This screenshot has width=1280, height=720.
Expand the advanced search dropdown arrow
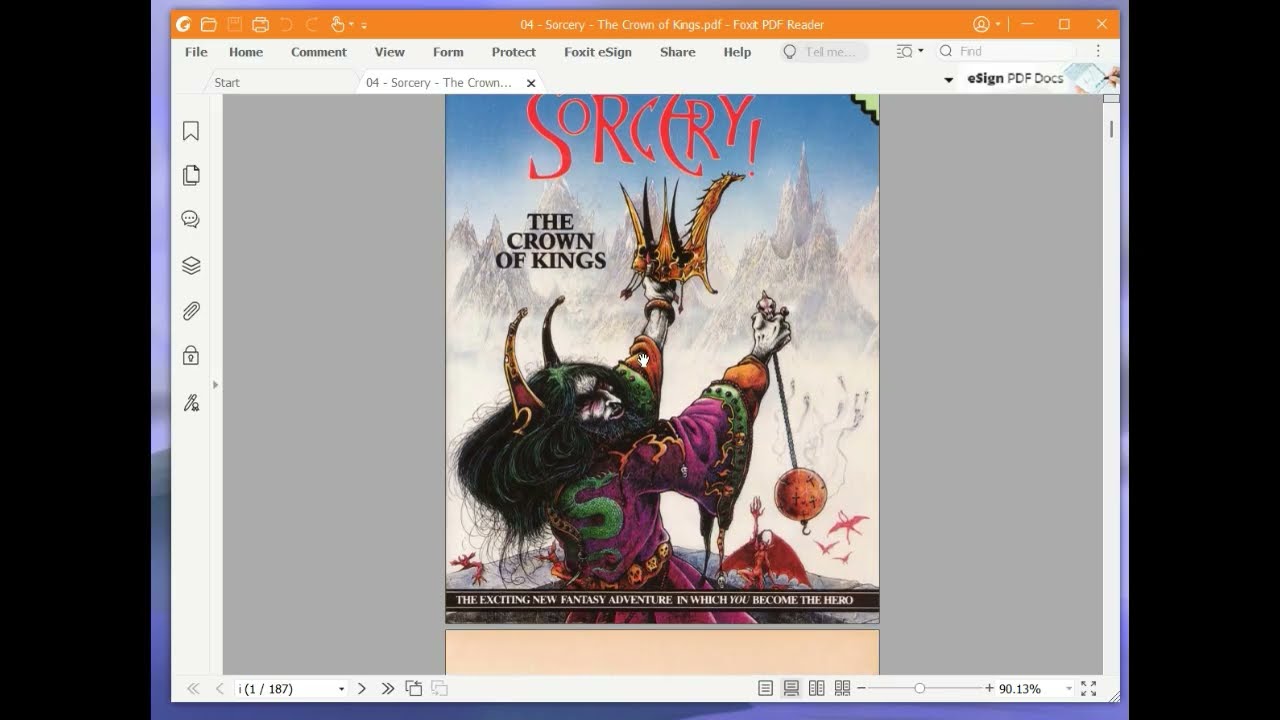coord(920,51)
